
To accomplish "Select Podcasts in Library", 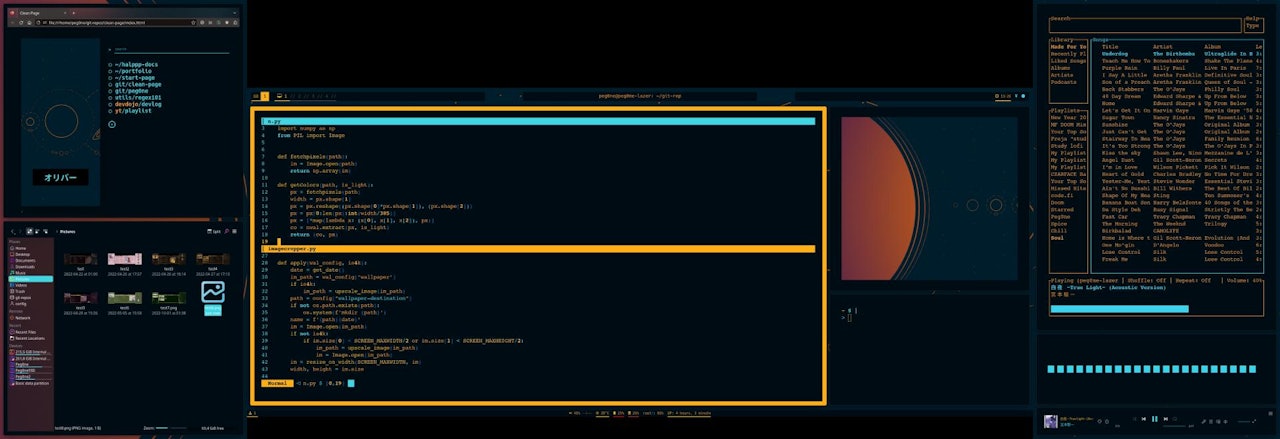I will 1064,82.
